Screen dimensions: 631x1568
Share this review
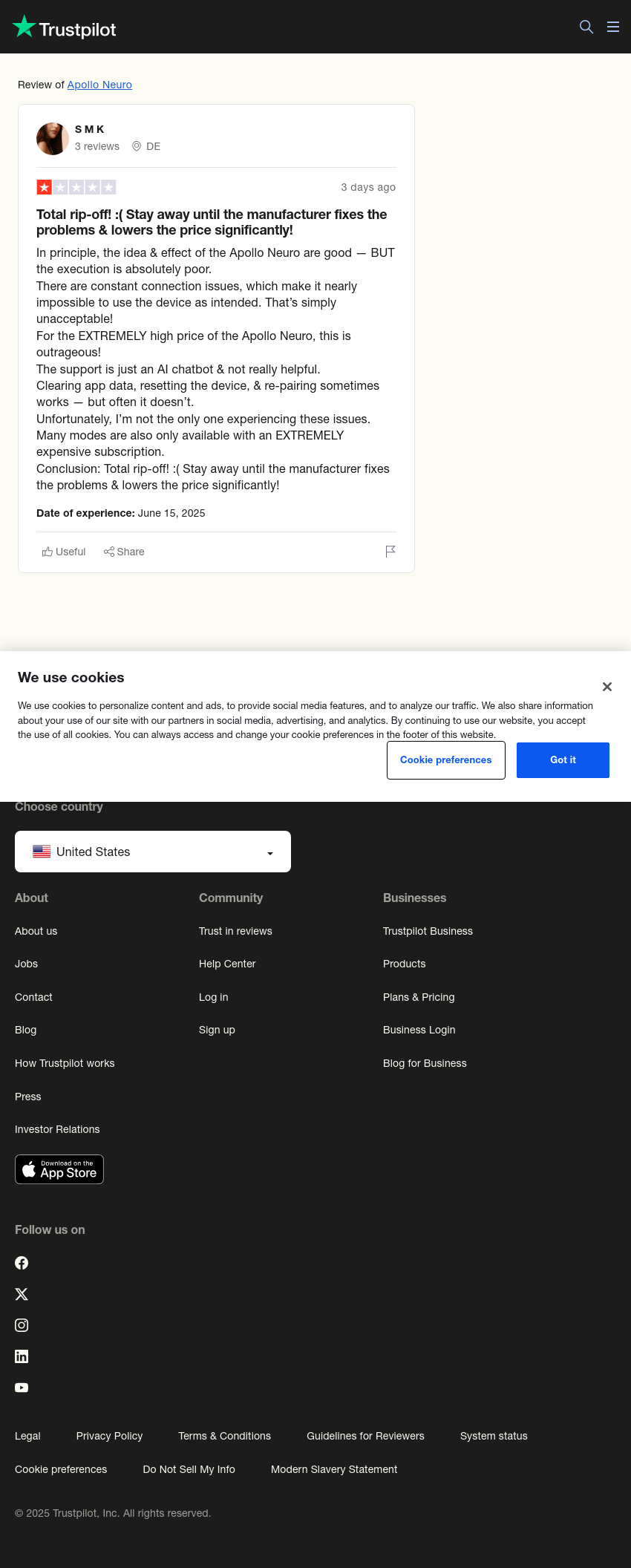pyautogui.click(x=124, y=552)
